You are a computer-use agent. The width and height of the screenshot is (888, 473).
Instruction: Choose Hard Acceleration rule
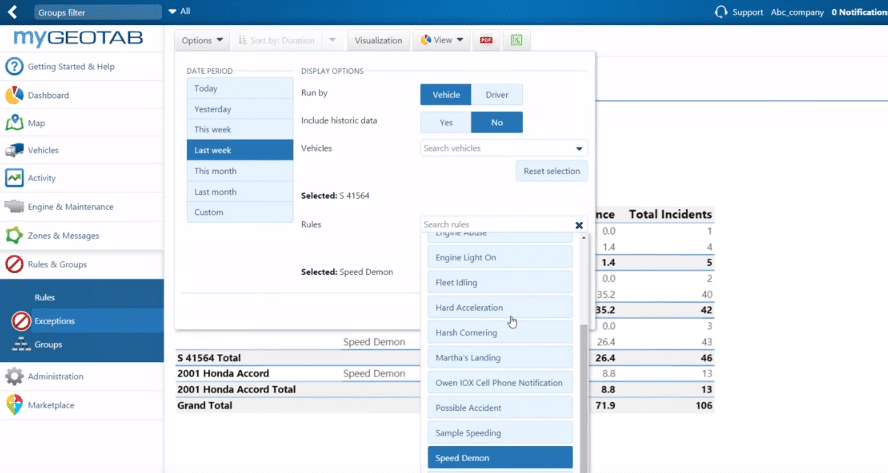[500, 308]
